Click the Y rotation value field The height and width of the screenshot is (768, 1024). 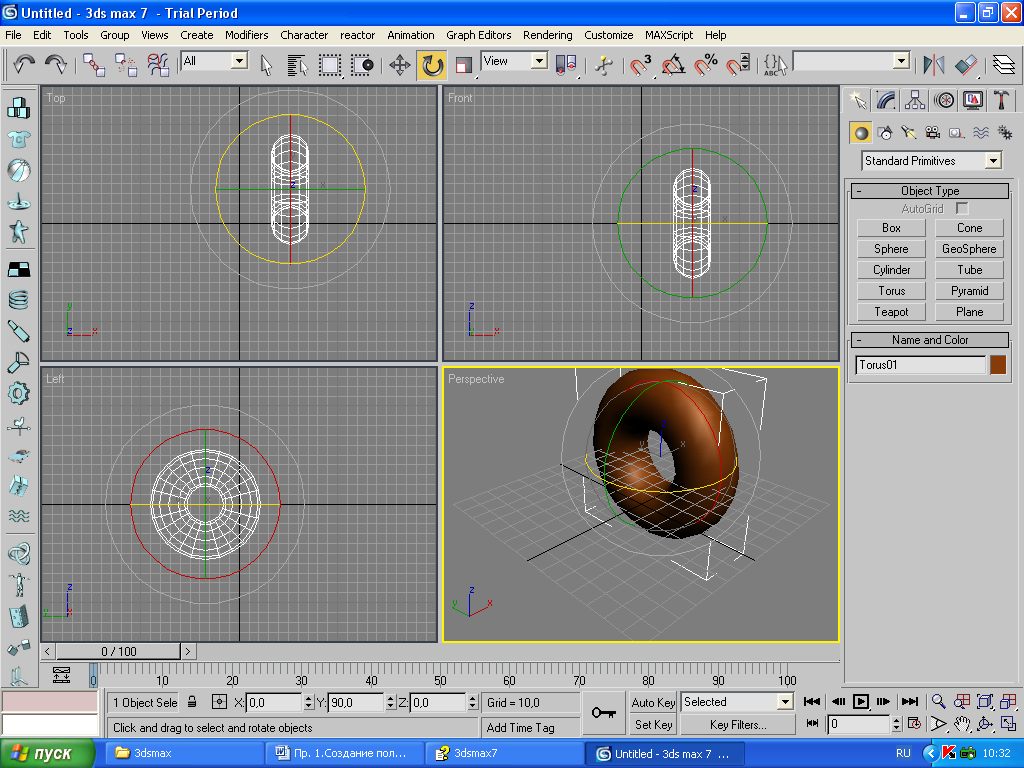356,703
